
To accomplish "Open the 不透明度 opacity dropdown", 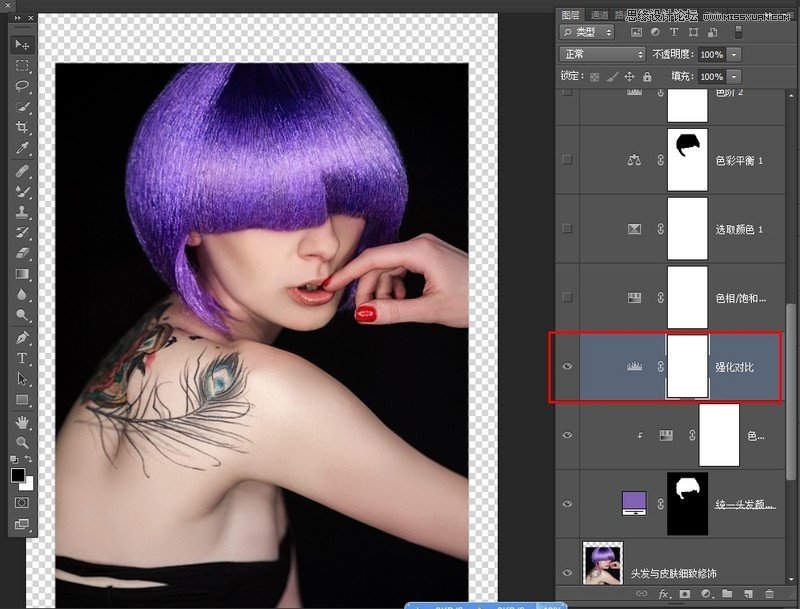I will (x=732, y=53).
